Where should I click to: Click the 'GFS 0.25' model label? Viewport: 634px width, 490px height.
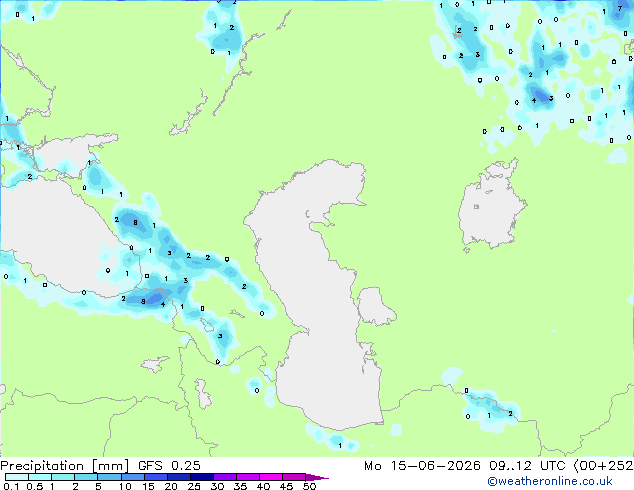[x=169, y=466]
